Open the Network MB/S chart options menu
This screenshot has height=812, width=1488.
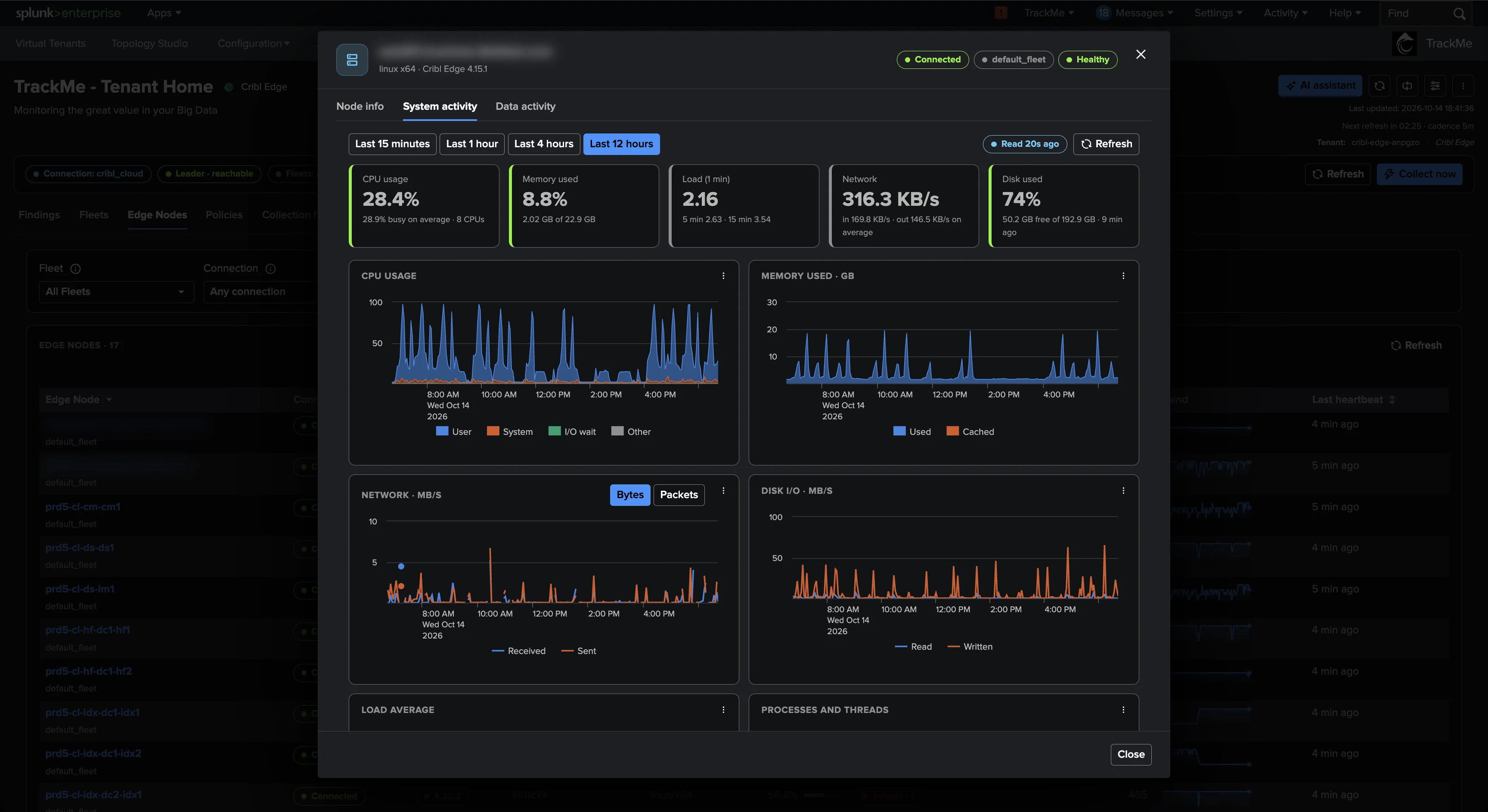pos(723,491)
